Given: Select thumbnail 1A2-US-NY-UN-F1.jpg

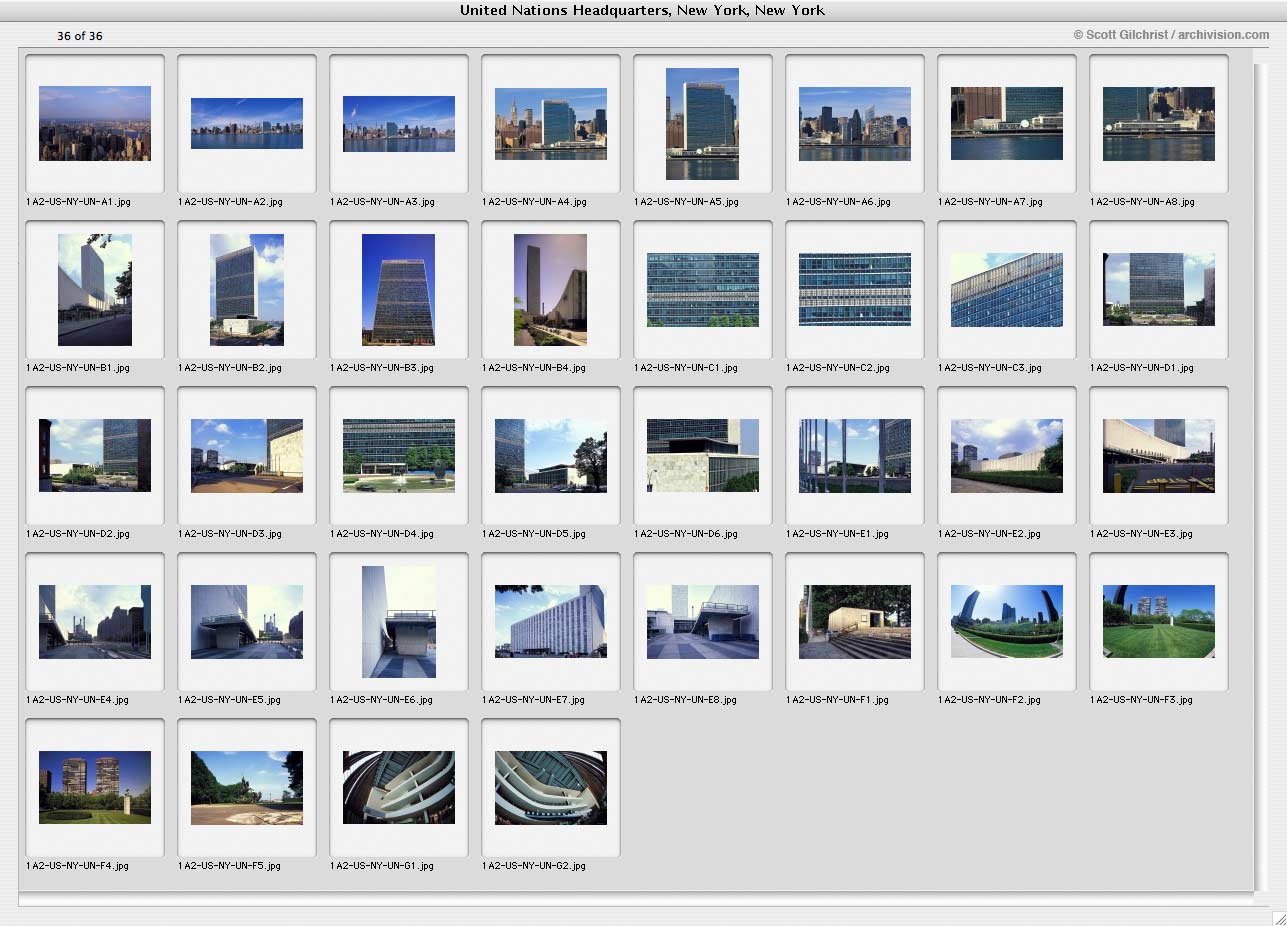Looking at the screenshot, I should click(855, 622).
